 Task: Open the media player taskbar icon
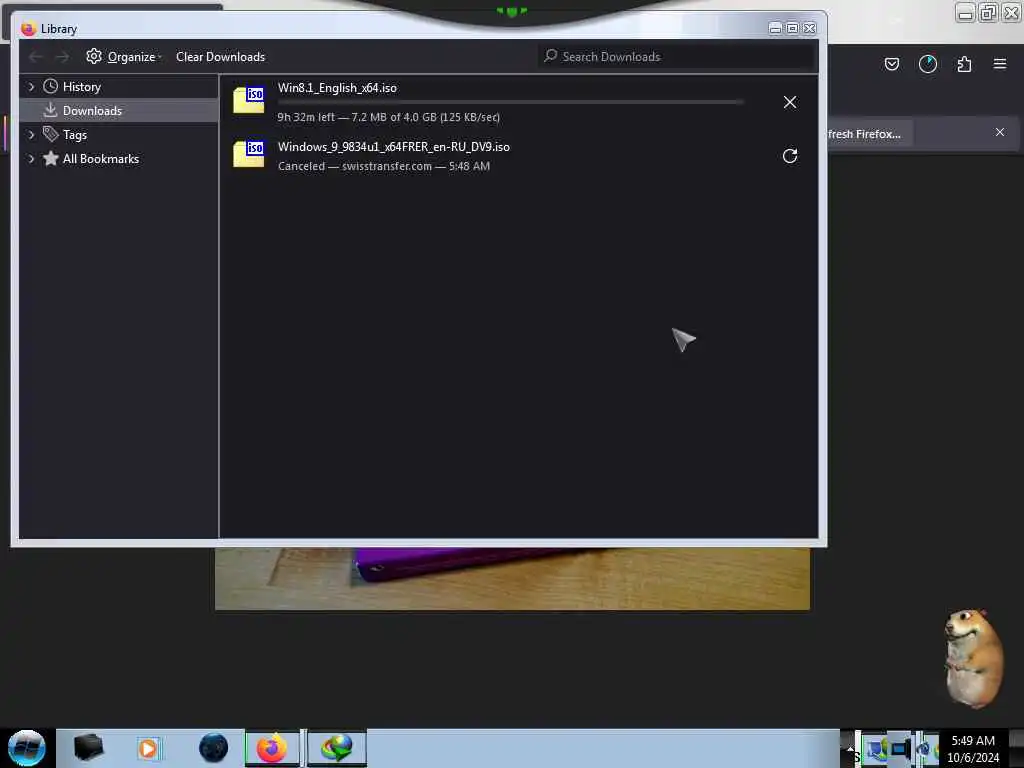148,748
